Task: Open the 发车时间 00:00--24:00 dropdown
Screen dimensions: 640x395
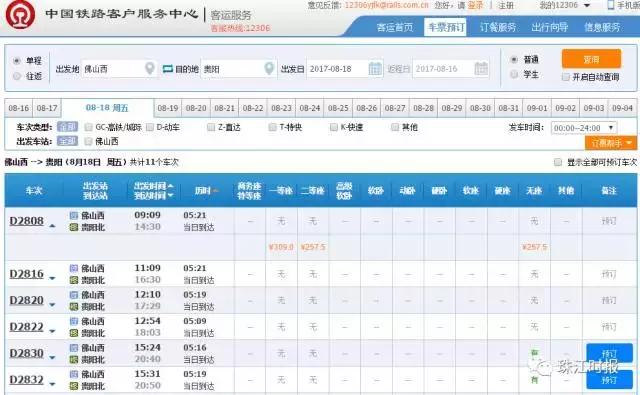Action: click(x=584, y=128)
